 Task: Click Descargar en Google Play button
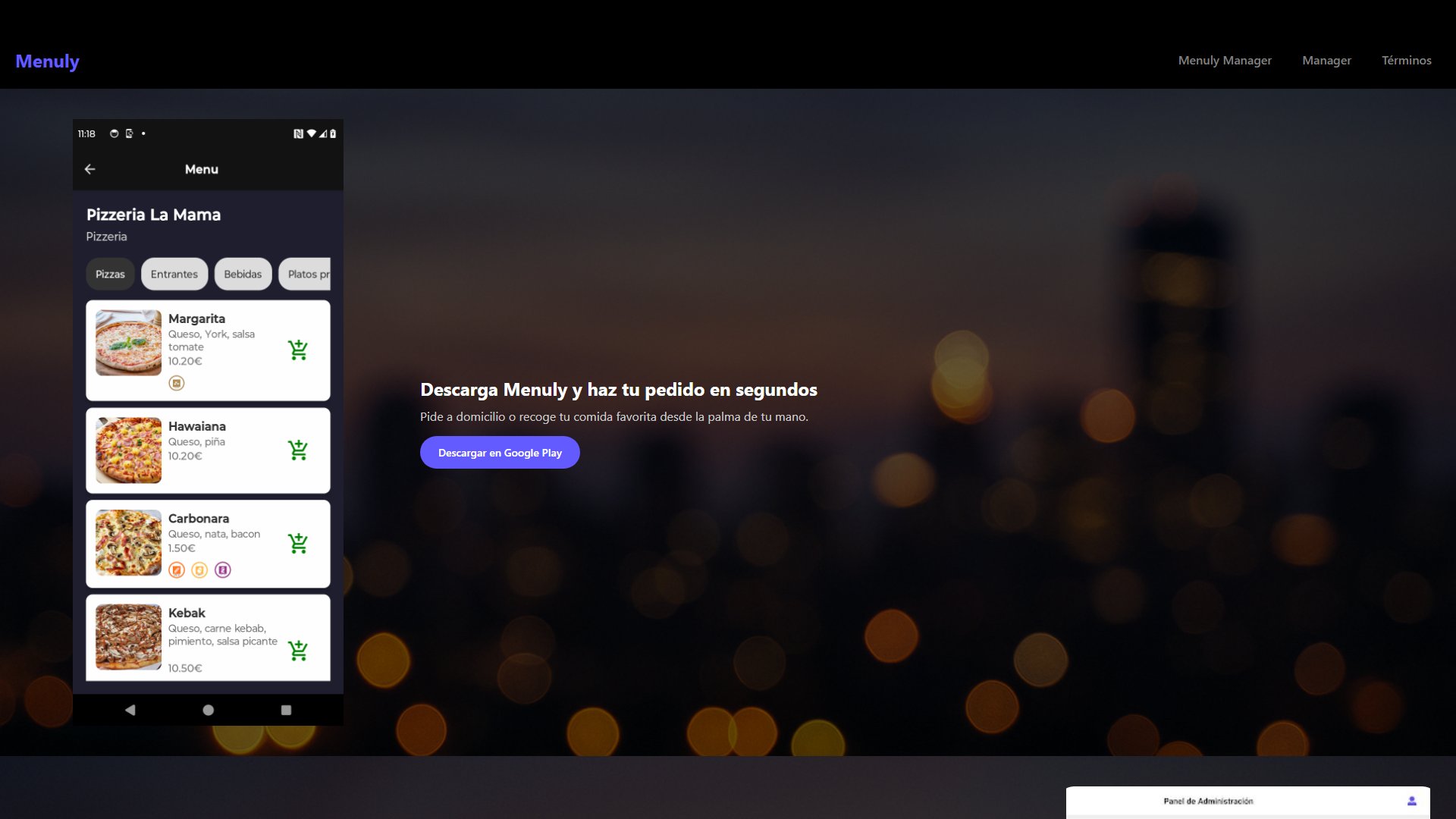(x=500, y=453)
